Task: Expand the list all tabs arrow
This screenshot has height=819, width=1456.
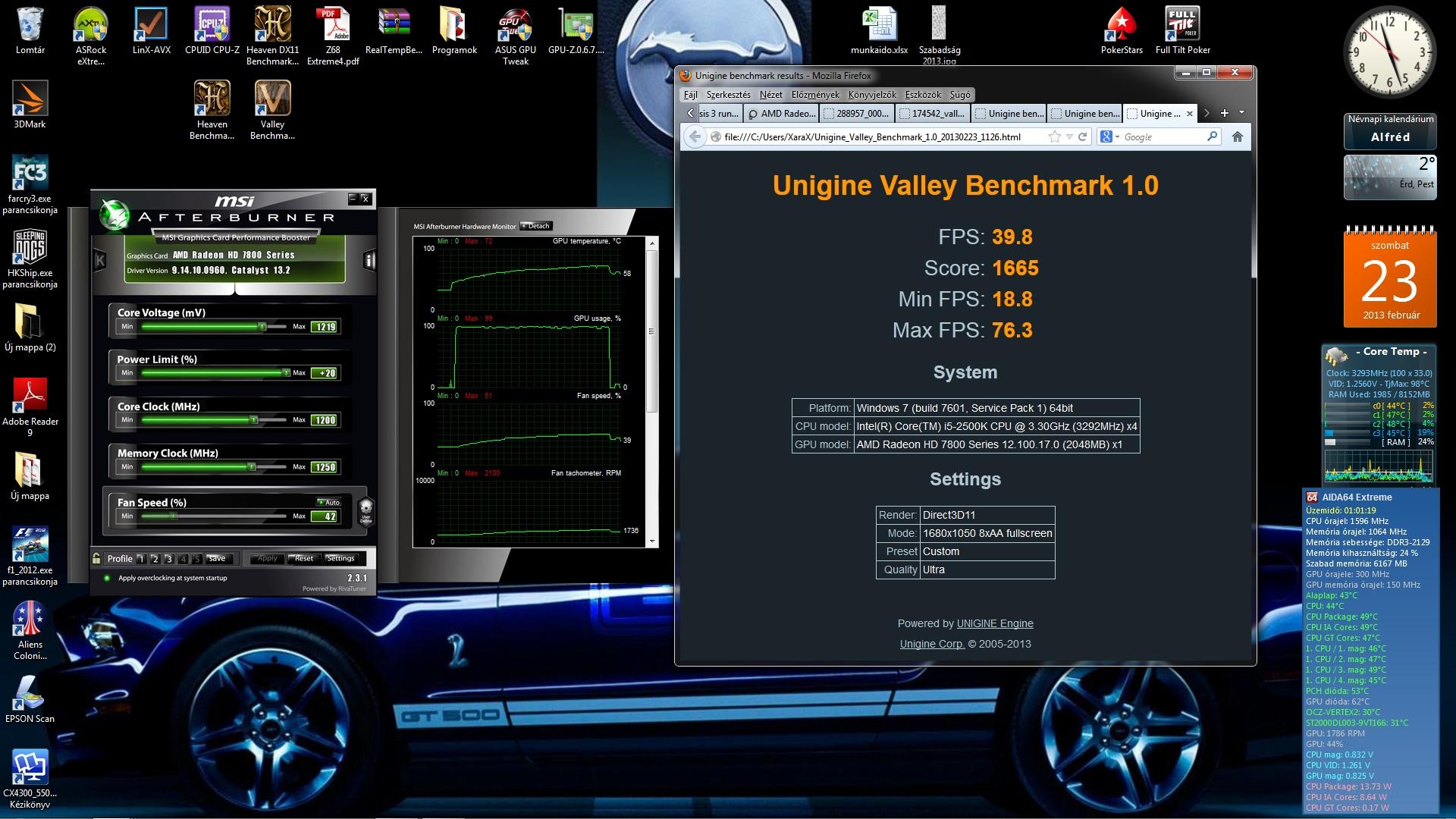Action: 1241,113
